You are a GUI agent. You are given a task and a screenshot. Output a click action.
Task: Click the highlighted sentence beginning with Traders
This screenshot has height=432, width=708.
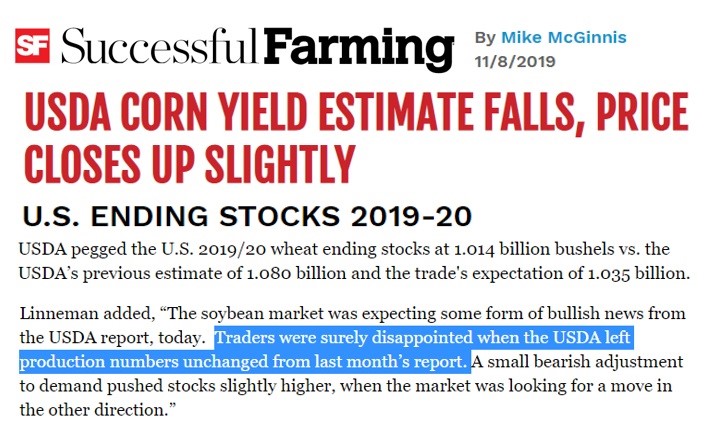tap(324, 350)
